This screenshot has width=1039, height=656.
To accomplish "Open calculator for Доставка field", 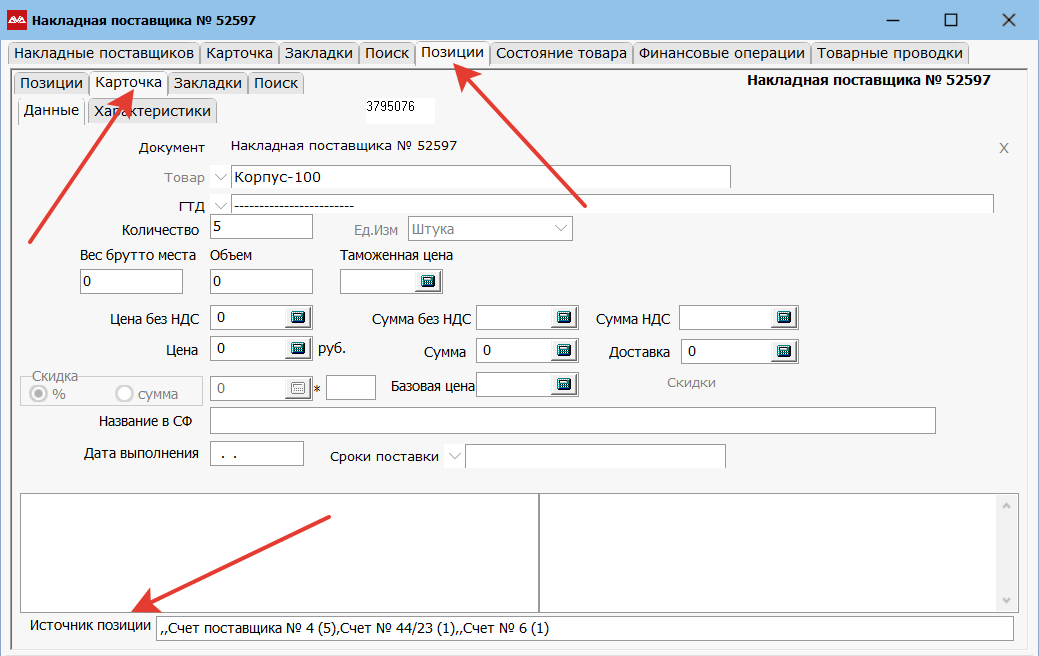I will coord(784,351).
